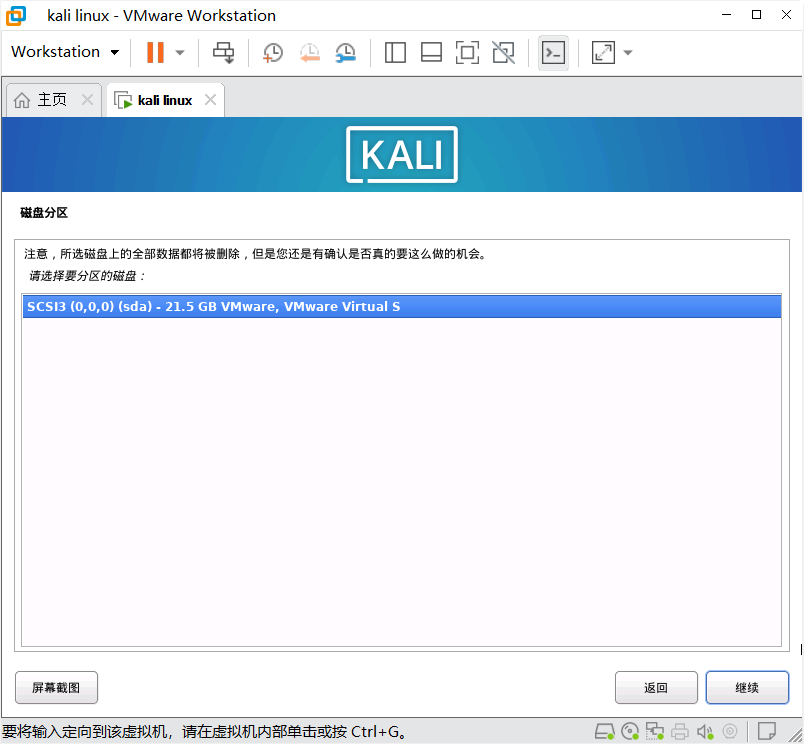Click the CD/DVD device status icon
The image size is (804, 744).
pos(630,731)
